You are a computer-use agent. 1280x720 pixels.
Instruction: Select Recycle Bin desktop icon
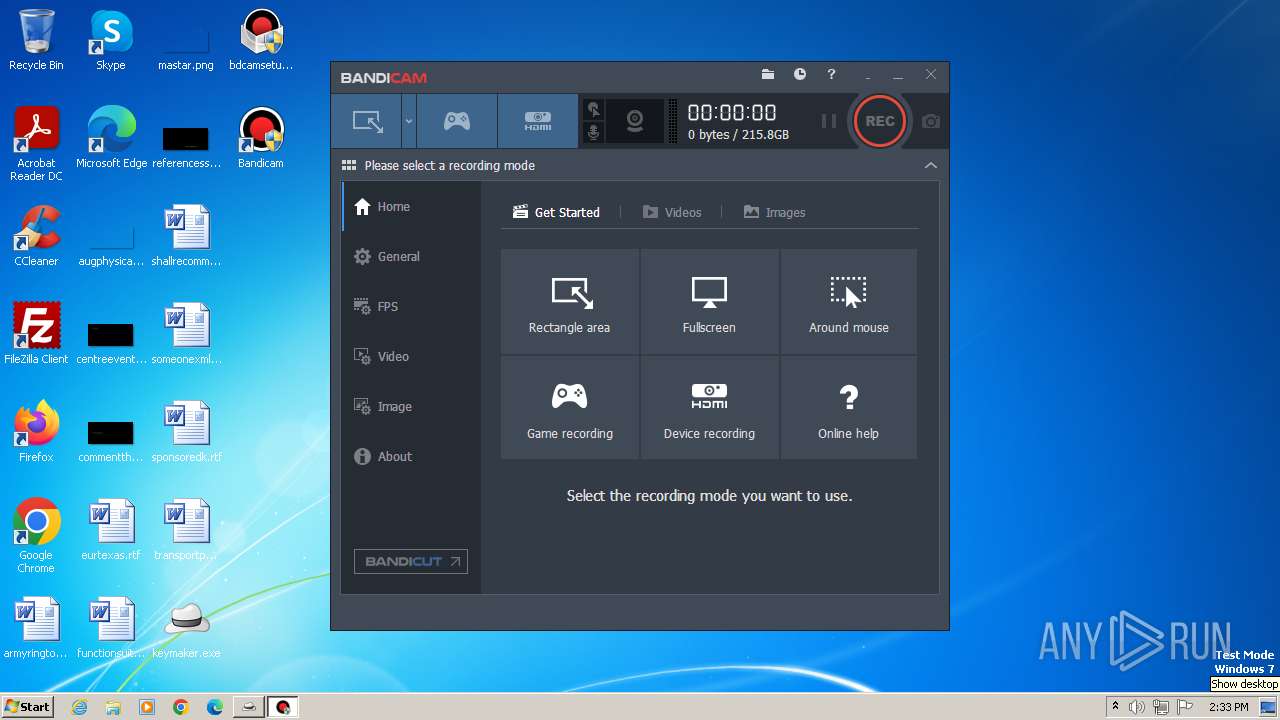coord(36,41)
